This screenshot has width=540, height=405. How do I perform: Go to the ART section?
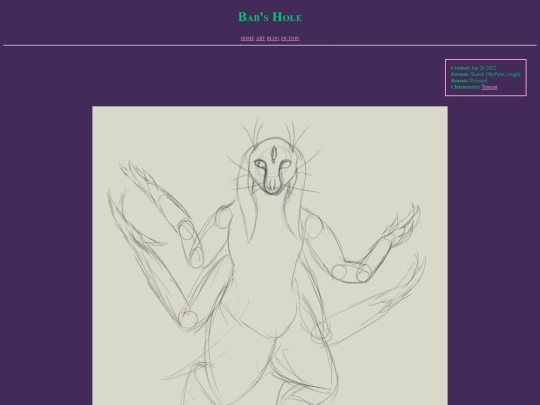(260, 38)
